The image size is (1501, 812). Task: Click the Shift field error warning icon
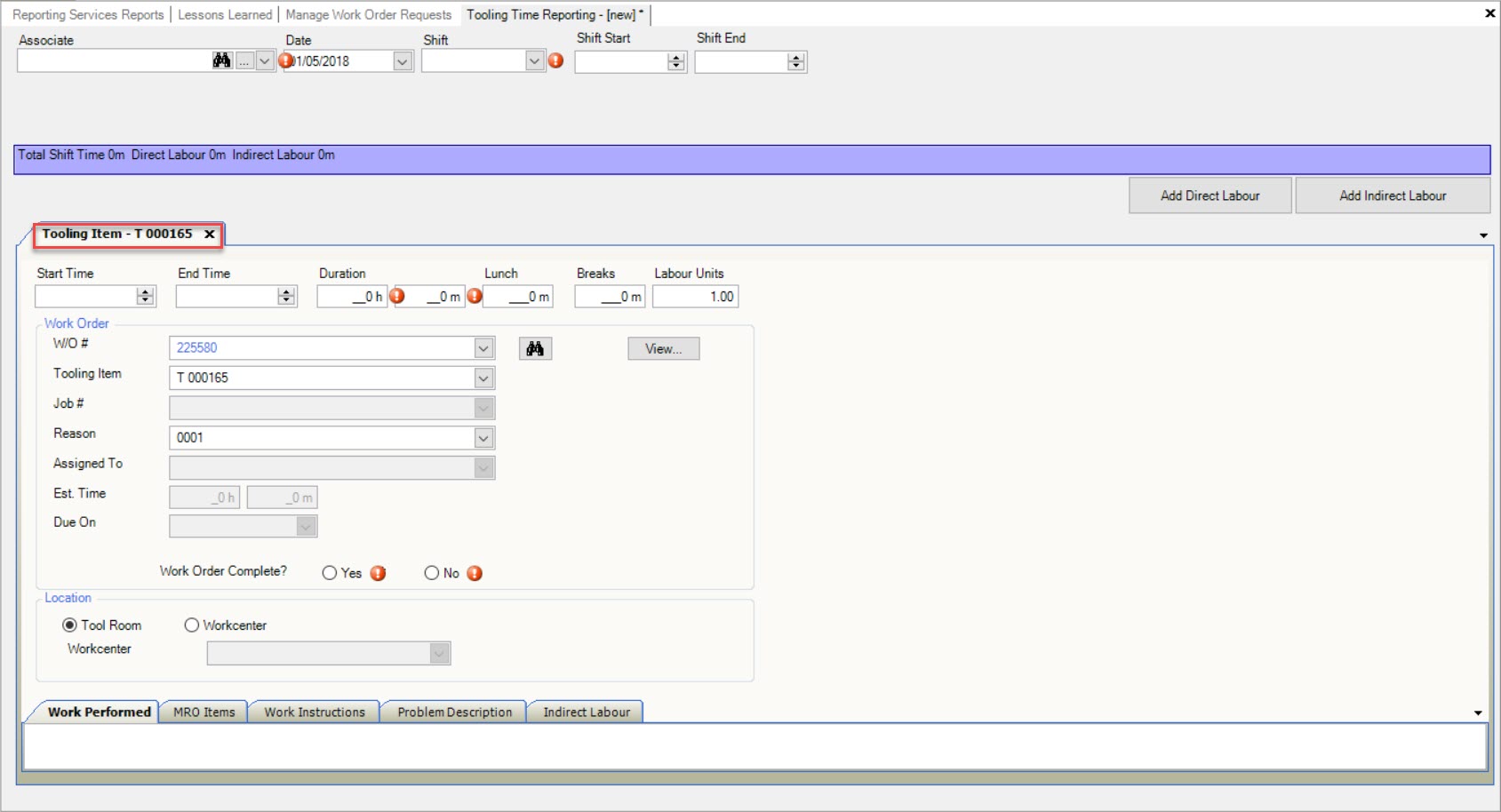[556, 60]
